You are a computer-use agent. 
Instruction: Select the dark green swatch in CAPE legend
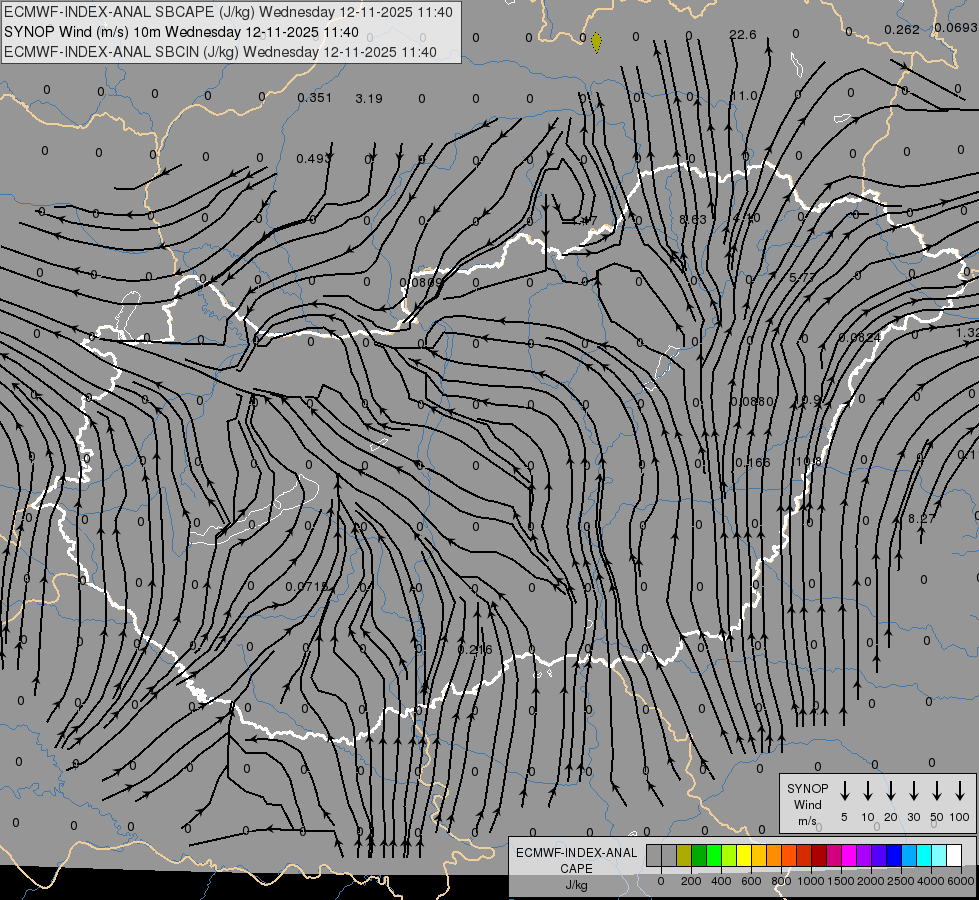(699, 855)
